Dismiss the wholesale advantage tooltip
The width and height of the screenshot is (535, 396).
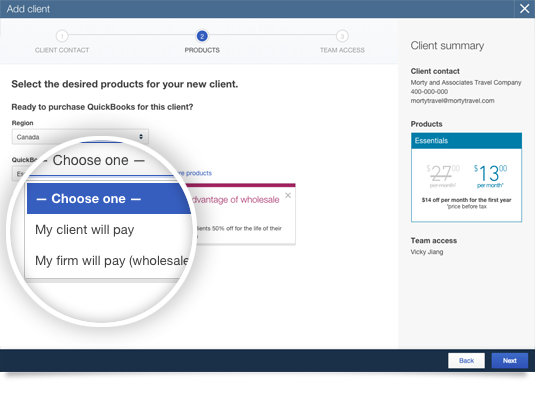[288, 195]
